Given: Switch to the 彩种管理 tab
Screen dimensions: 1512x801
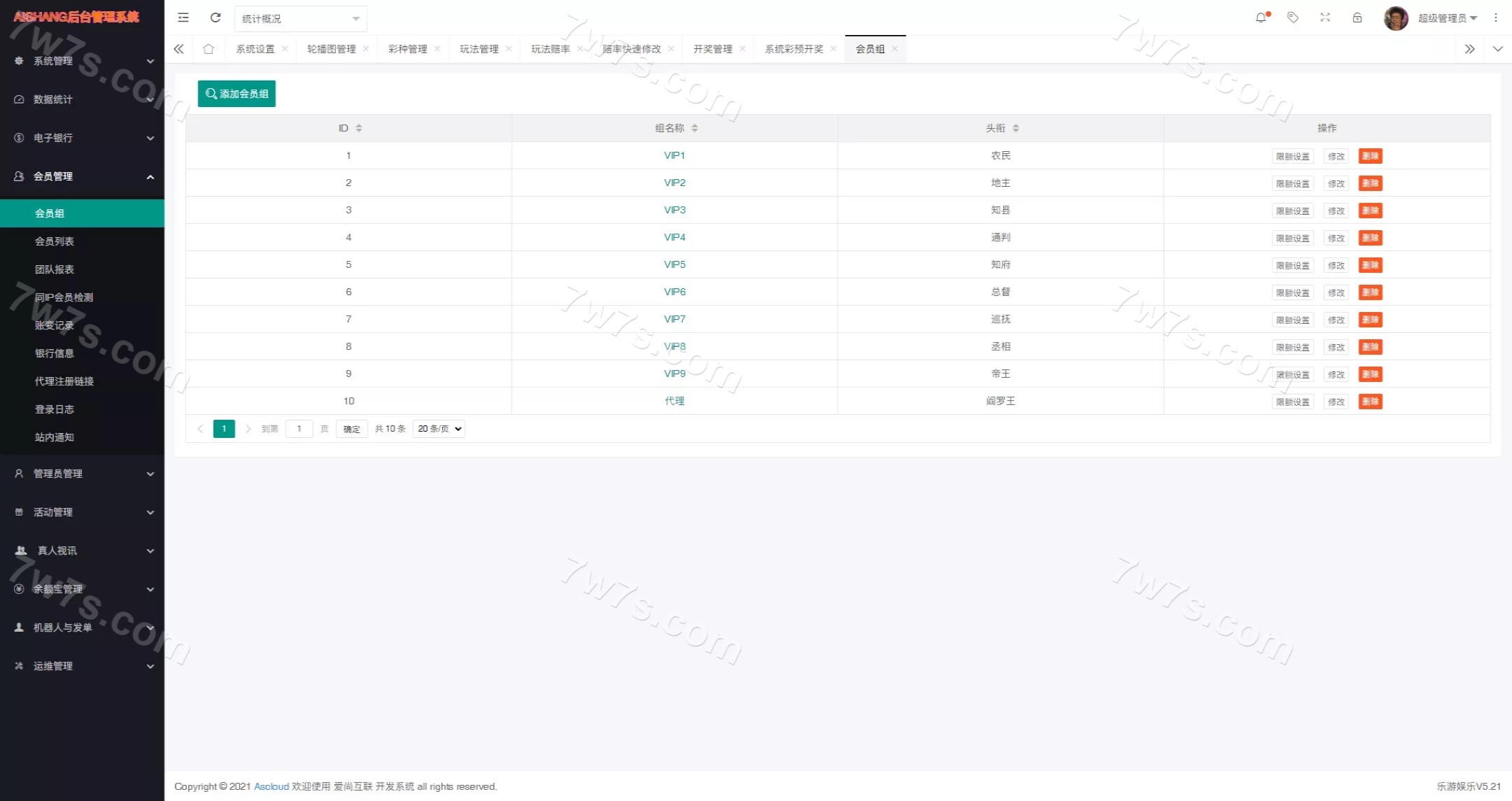Looking at the screenshot, I should pos(407,49).
